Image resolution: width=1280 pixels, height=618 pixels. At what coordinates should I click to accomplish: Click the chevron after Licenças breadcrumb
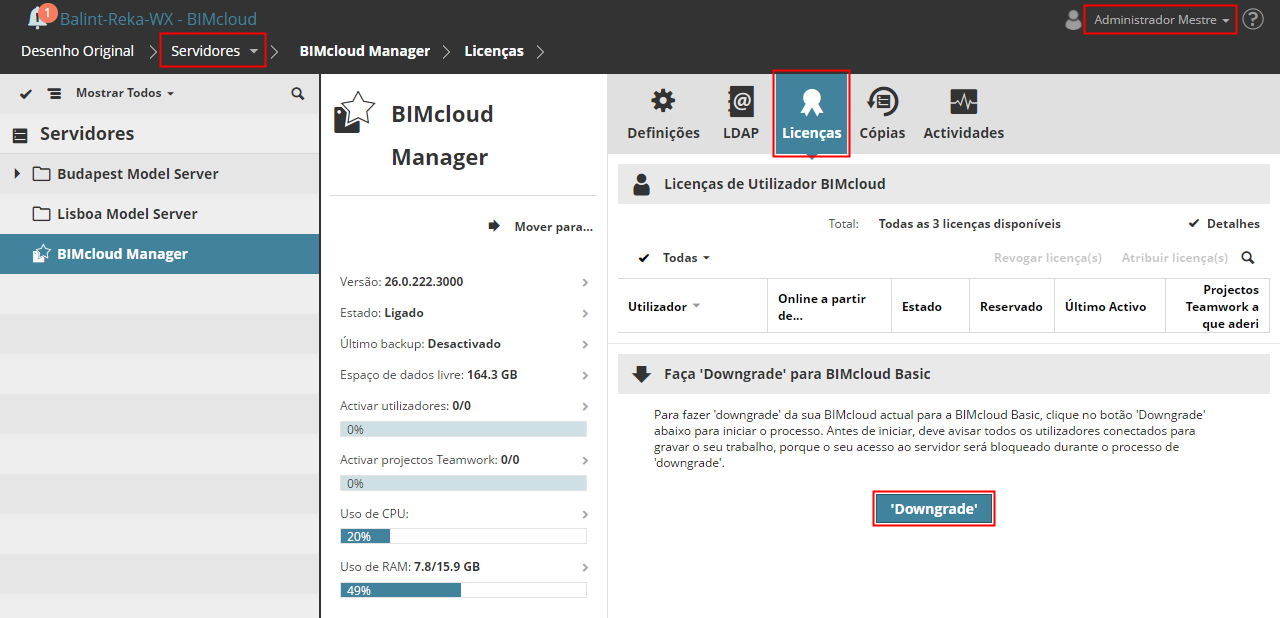click(540, 51)
